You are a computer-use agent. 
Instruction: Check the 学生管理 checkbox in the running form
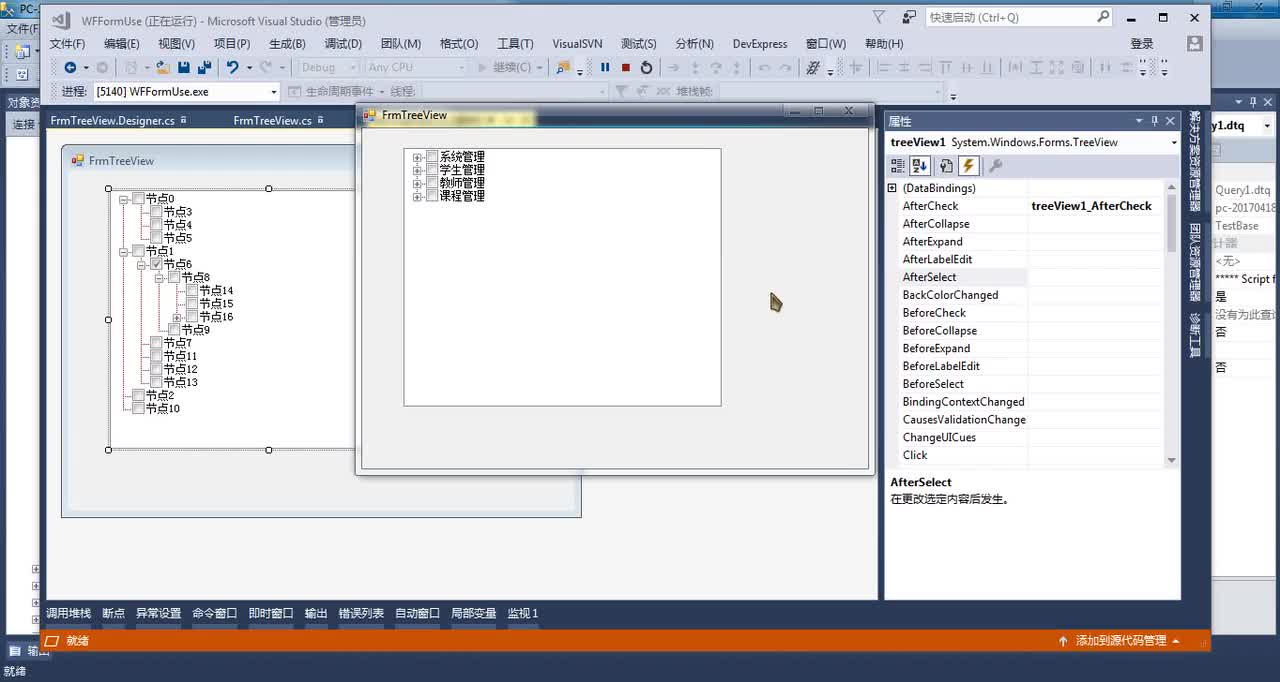click(x=432, y=170)
